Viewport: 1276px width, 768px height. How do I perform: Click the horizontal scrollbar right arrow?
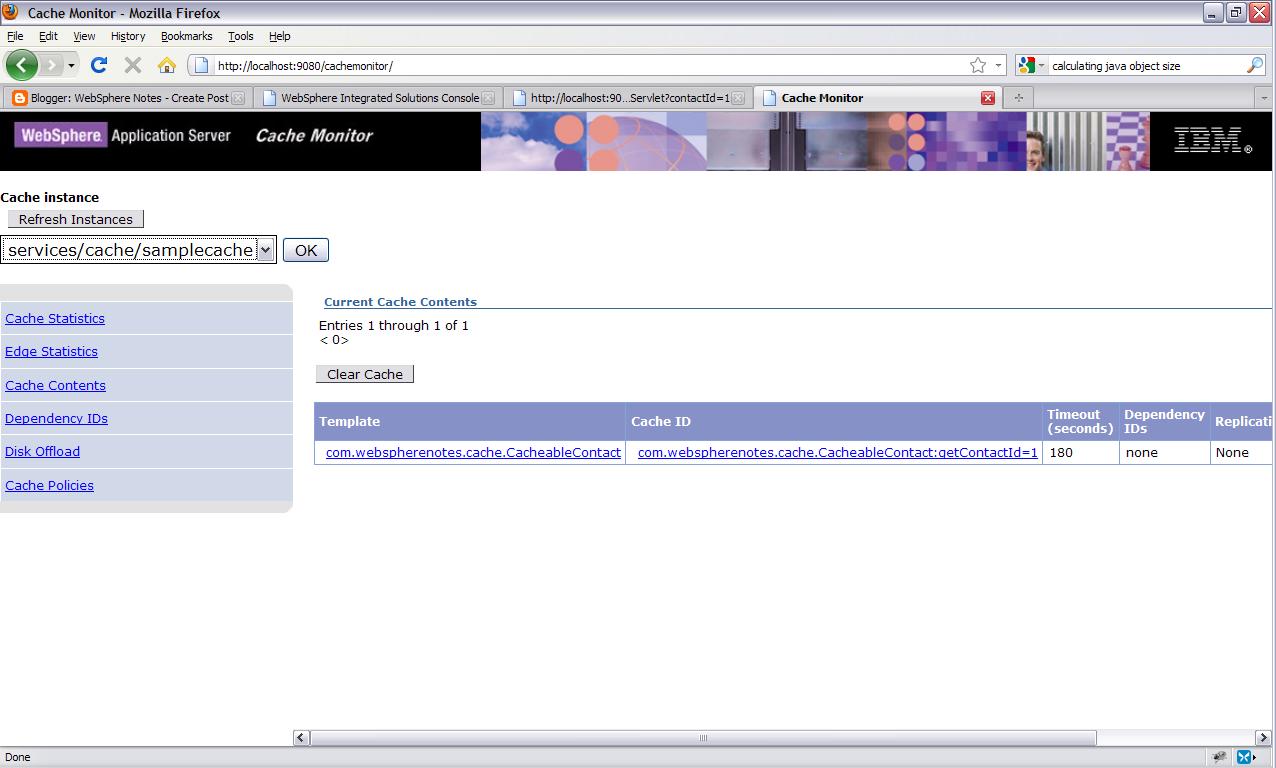click(1264, 738)
